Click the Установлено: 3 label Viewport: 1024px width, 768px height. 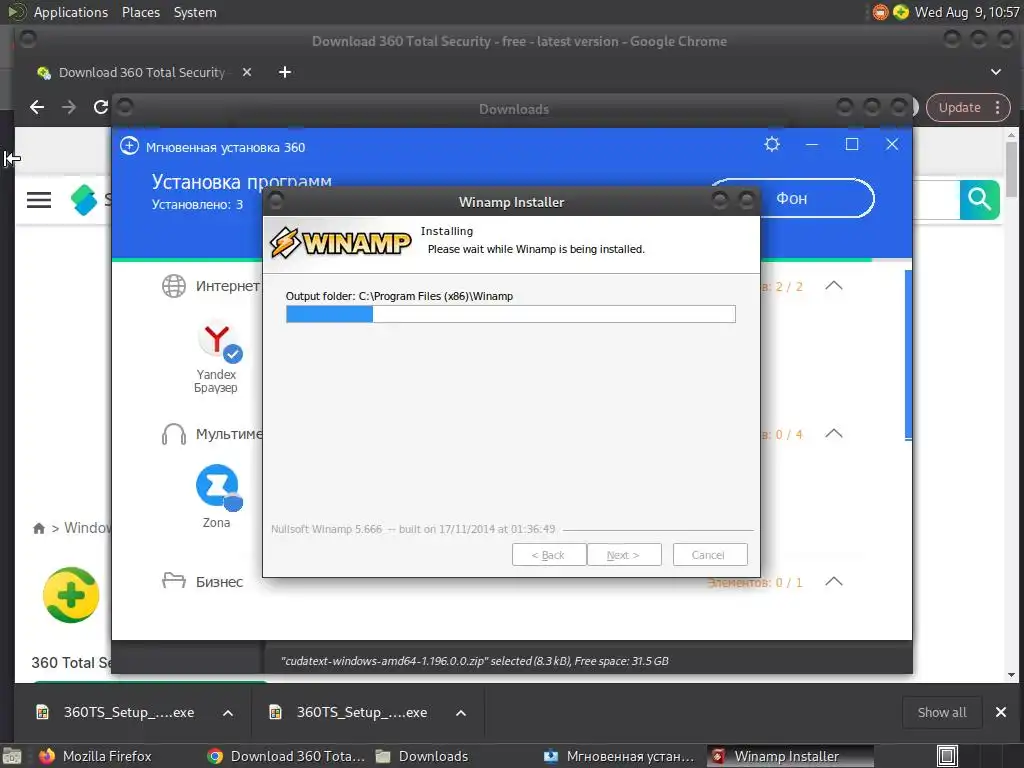click(x=197, y=204)
